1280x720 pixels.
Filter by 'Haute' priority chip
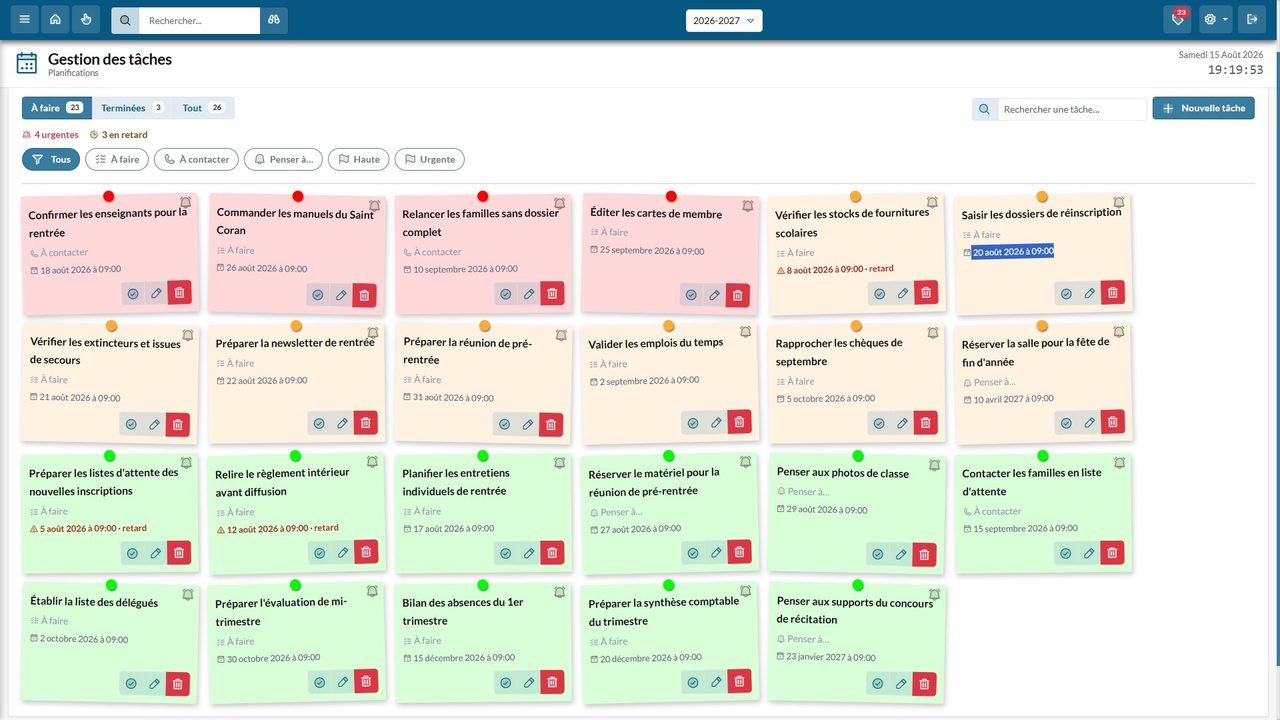point(359,159)
